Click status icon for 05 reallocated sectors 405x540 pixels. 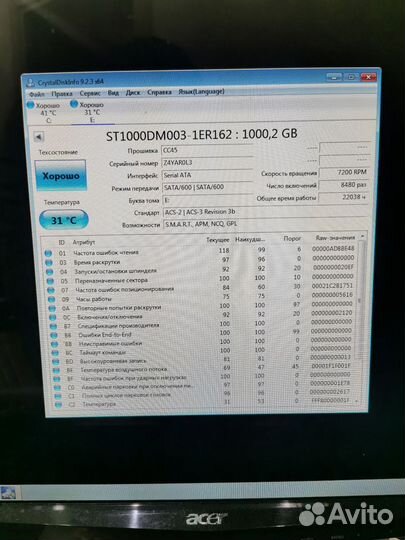pos(50,281)
